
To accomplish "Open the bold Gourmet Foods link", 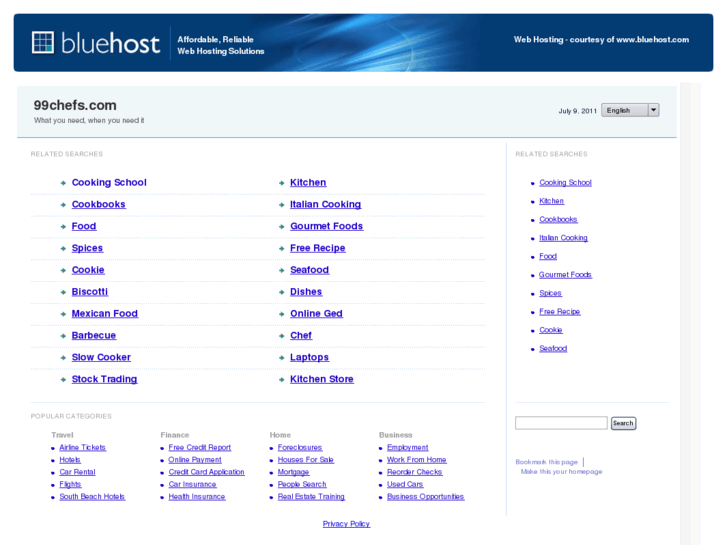I will click(x=326, y=226).
